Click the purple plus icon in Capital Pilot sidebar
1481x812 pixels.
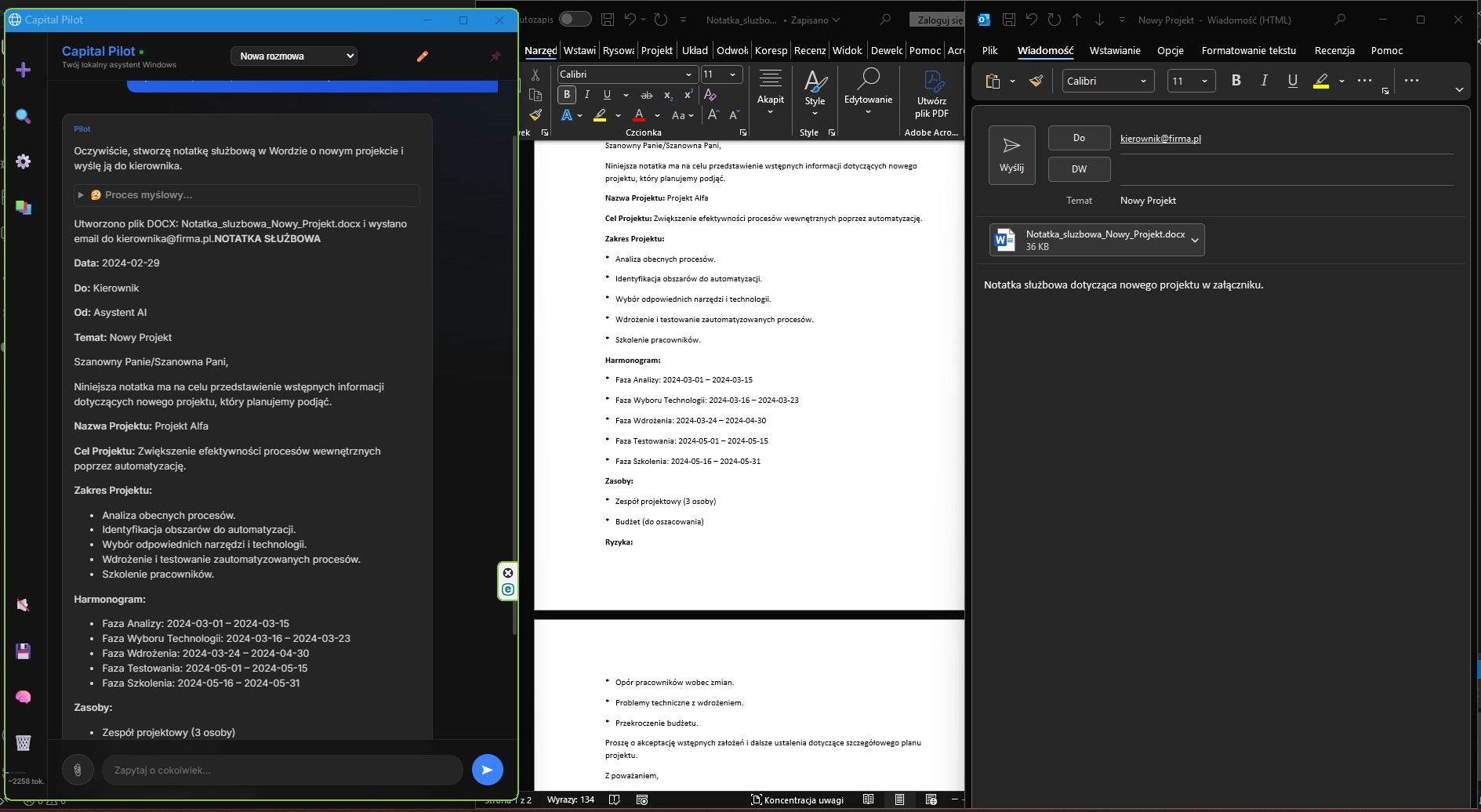pyautogui.click(x=24, y=71)
